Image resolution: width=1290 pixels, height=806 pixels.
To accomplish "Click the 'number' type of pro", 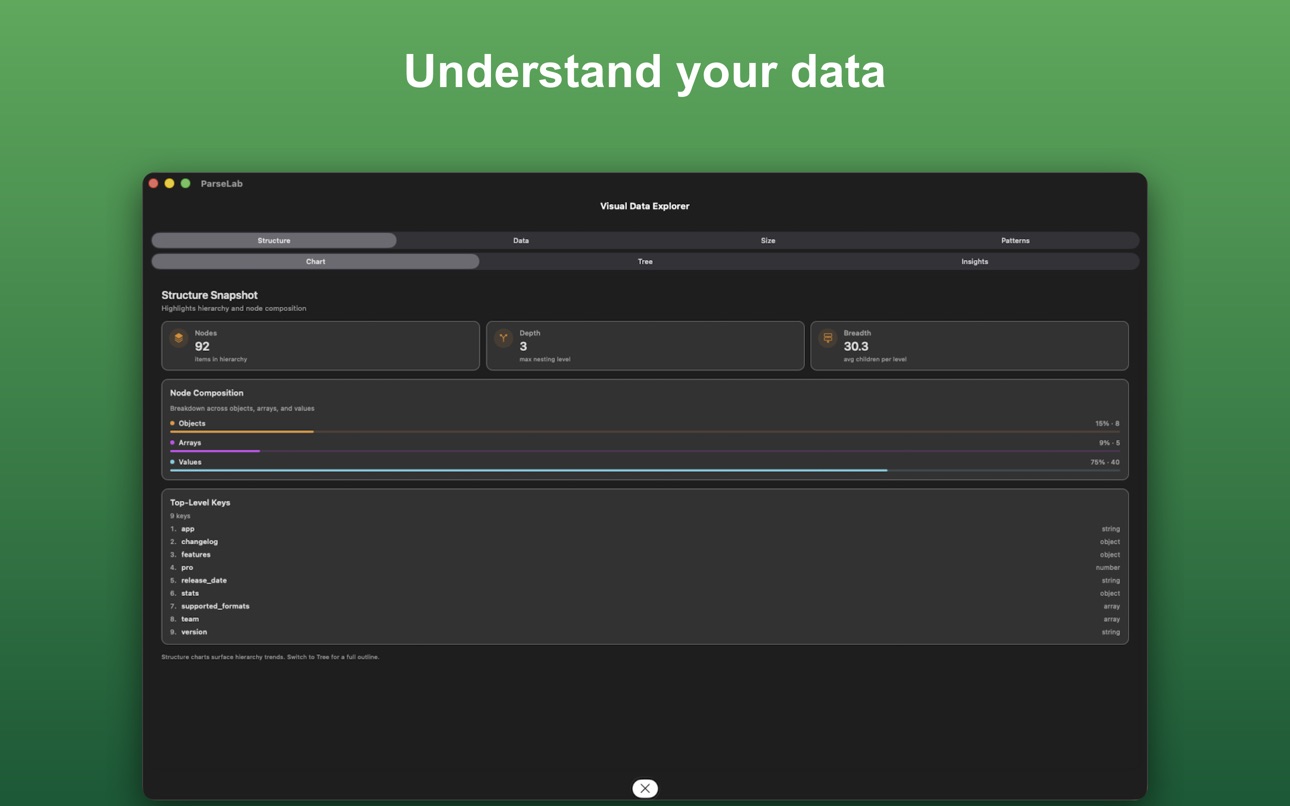I will point(1108,568).
